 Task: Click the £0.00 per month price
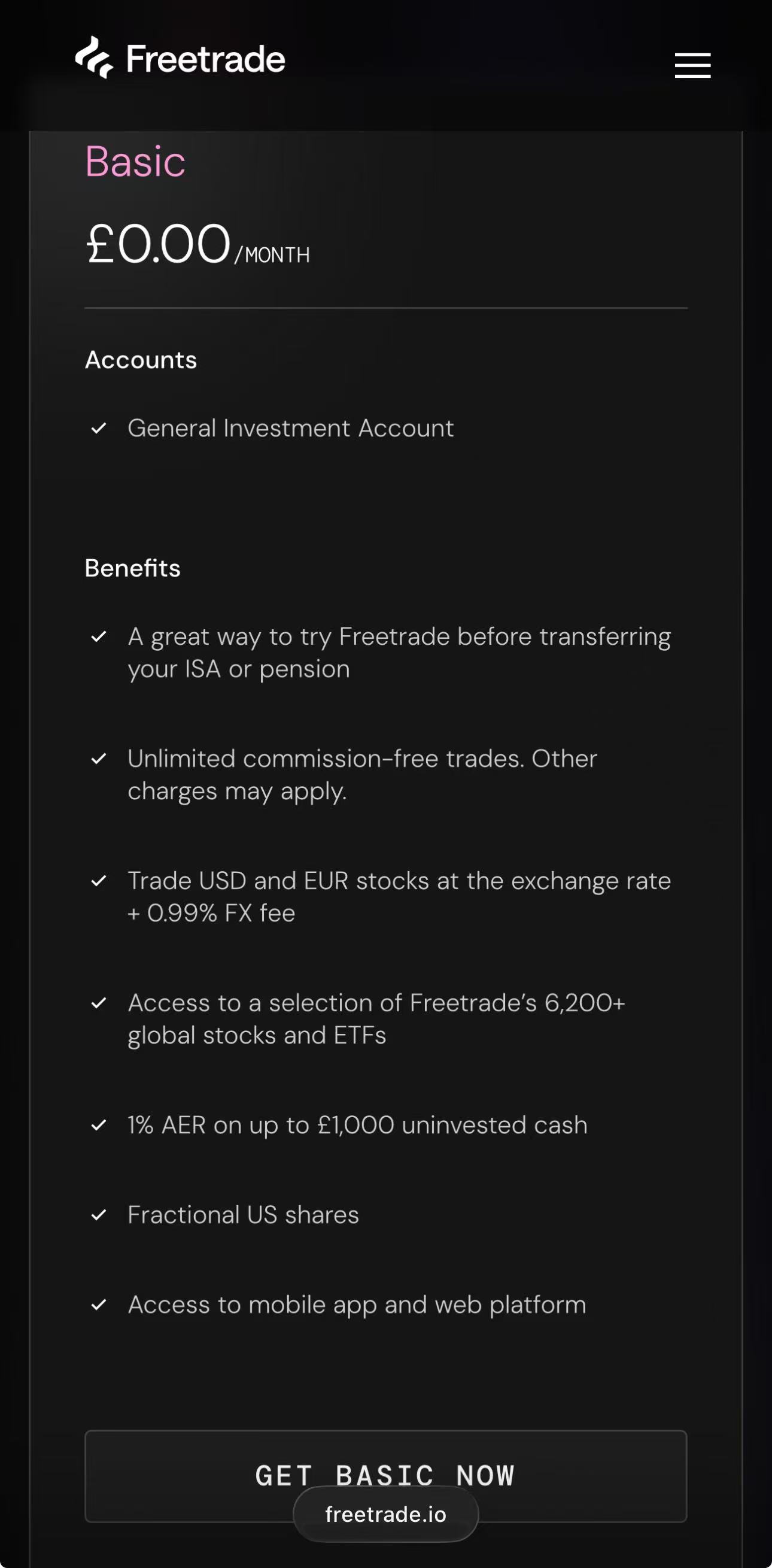(197, 244)
